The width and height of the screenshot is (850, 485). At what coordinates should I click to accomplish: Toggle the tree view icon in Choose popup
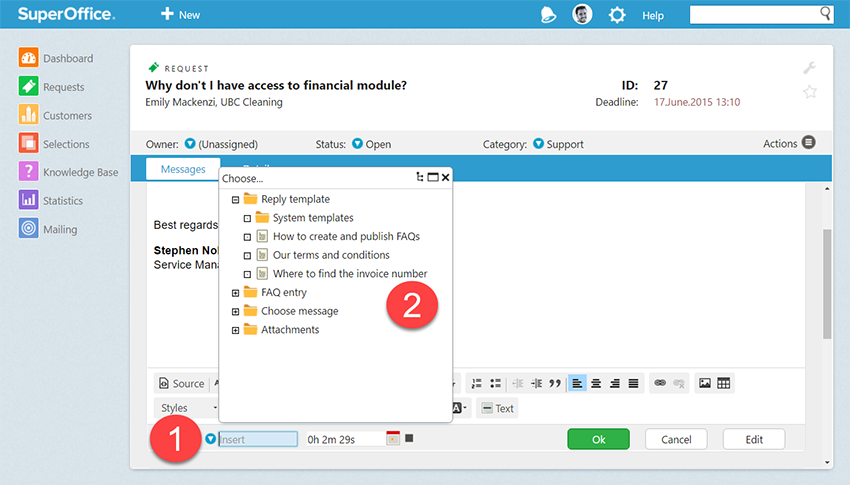420,177
